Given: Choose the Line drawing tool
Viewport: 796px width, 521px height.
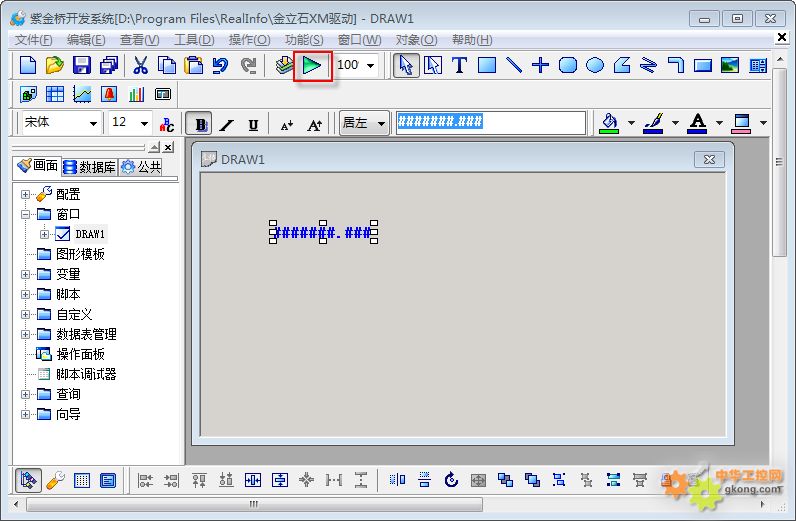Looking at the screenshot, I should click(514, 66).
